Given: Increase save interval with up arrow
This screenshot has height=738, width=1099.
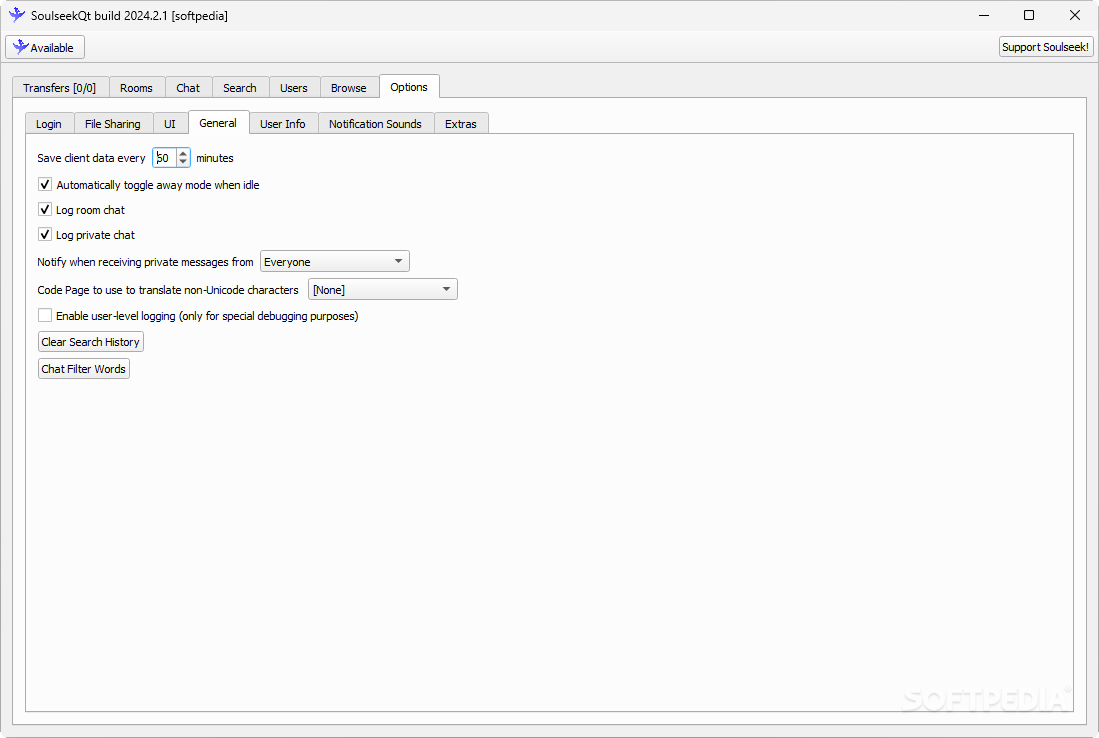Looking at the screenshot, I should (183, 153).
